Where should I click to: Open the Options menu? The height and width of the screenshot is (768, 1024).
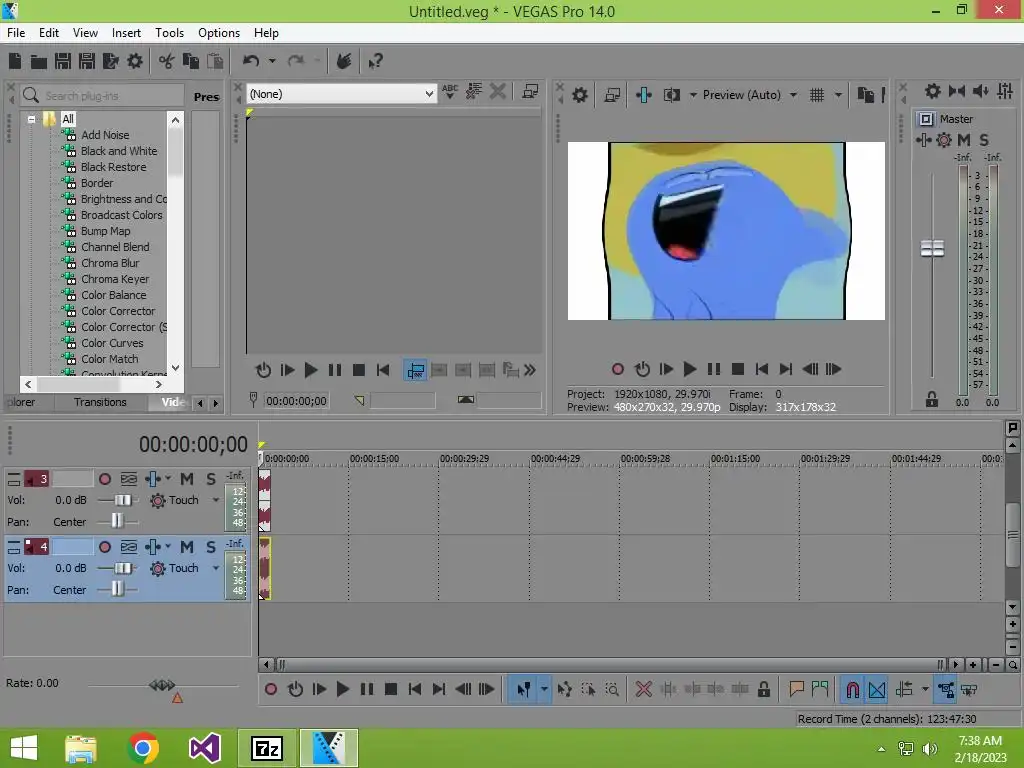(x=219, y=33)
